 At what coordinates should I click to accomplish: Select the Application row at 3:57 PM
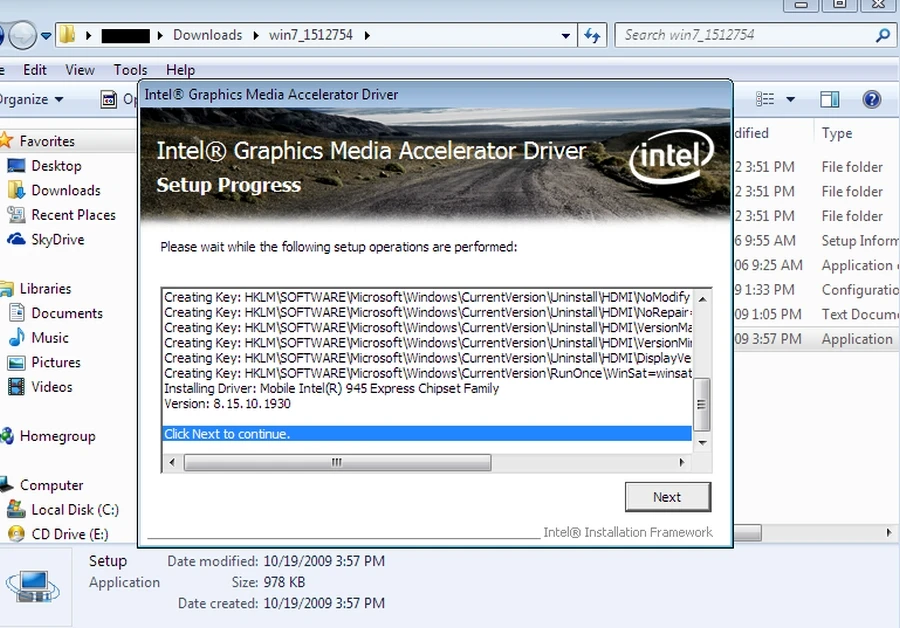[817, 339]
